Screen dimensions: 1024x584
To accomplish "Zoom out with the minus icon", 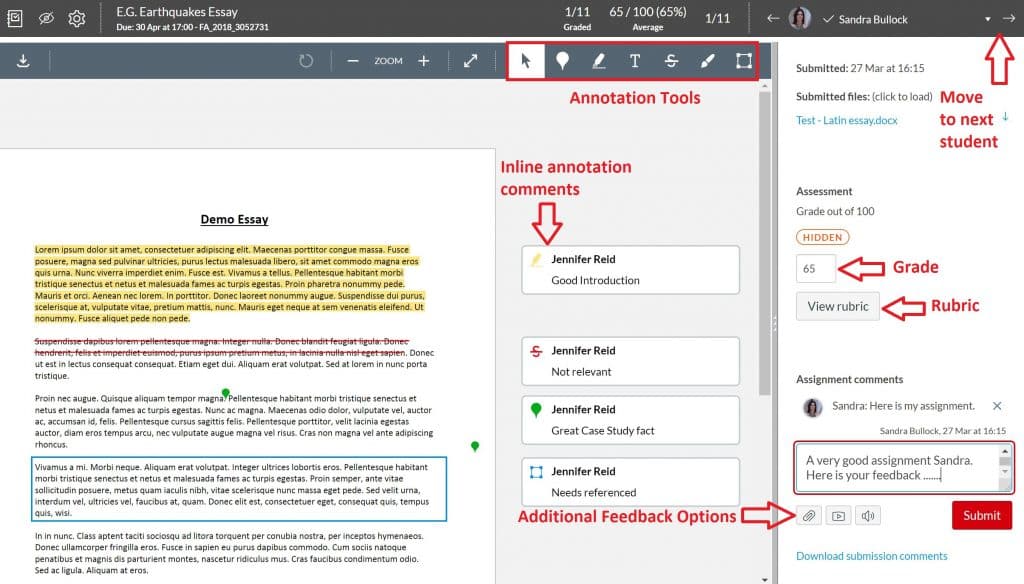I will coord(353,61).
